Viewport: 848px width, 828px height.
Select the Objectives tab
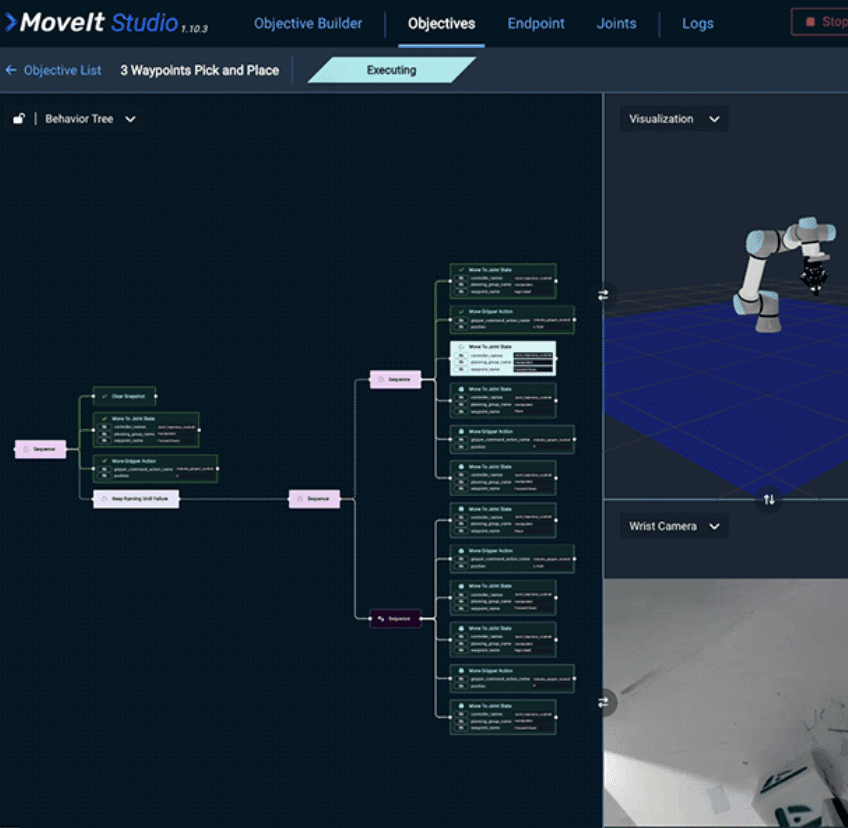pos(441,23)
